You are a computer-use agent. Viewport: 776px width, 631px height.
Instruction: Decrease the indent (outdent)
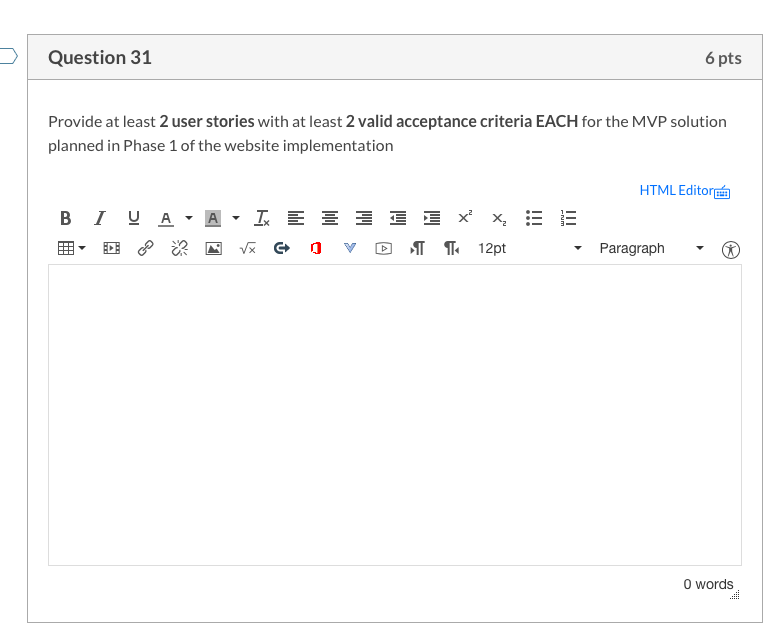(398, 218)
